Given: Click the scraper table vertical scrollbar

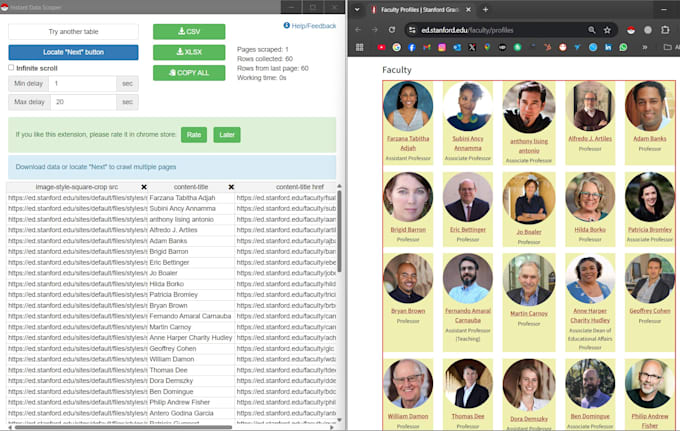Looking at the screenshot, I should point(339,231).
